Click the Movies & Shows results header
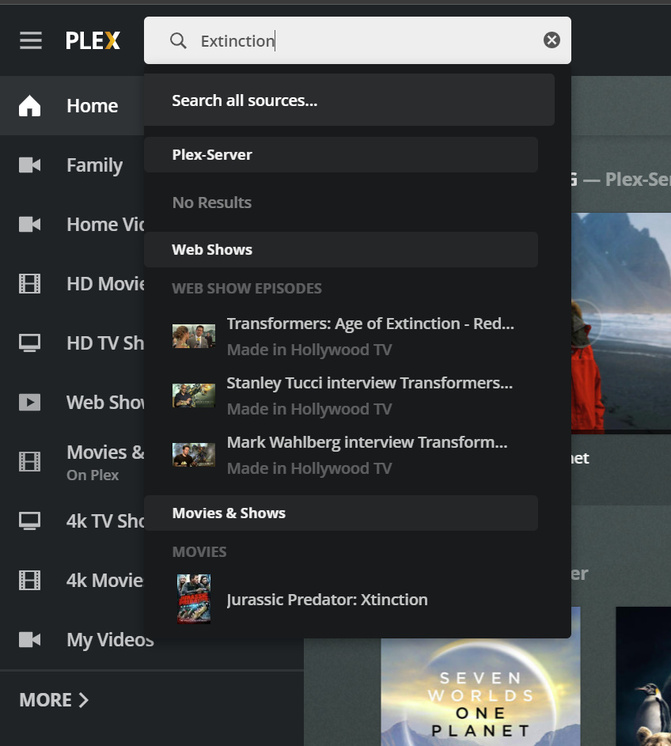The width and height of the screenshot is (671, 746). click(341, 513)
